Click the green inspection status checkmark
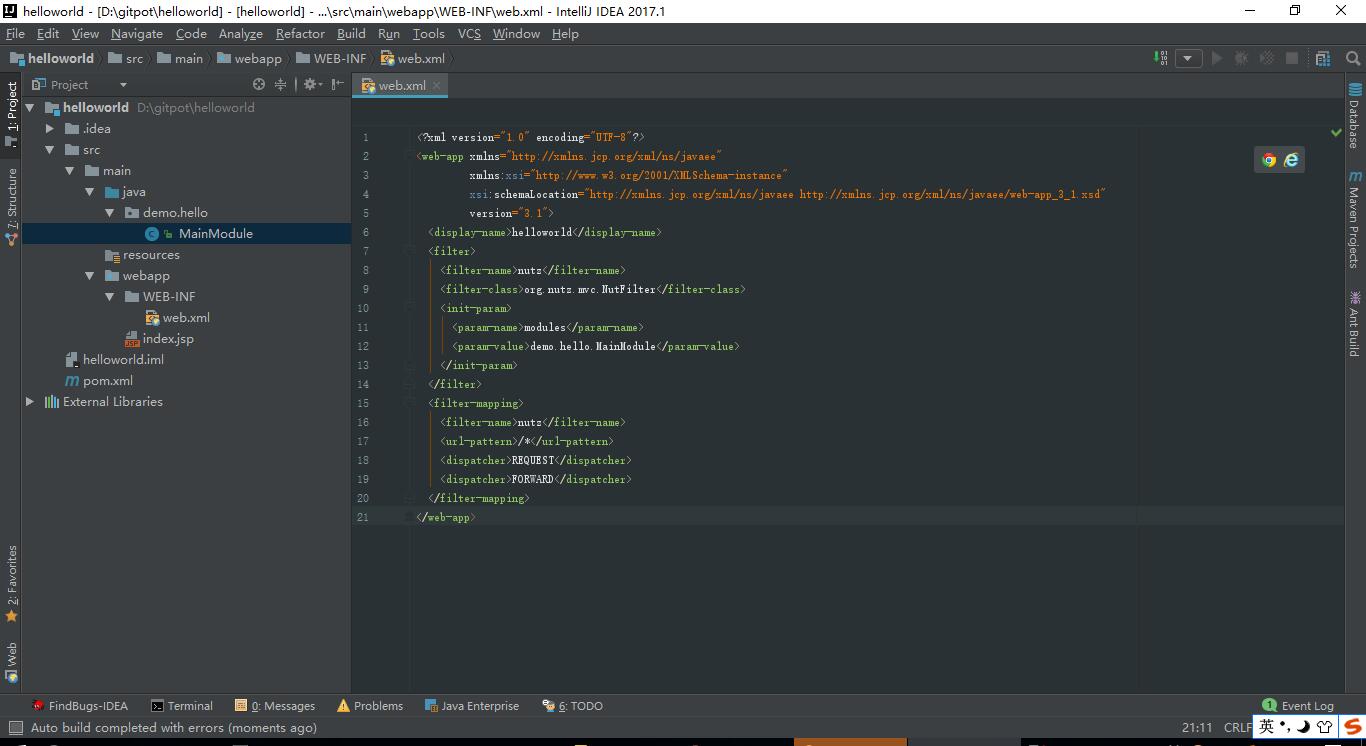The height and width of the screenshot is (746, 1366). 1336,132
